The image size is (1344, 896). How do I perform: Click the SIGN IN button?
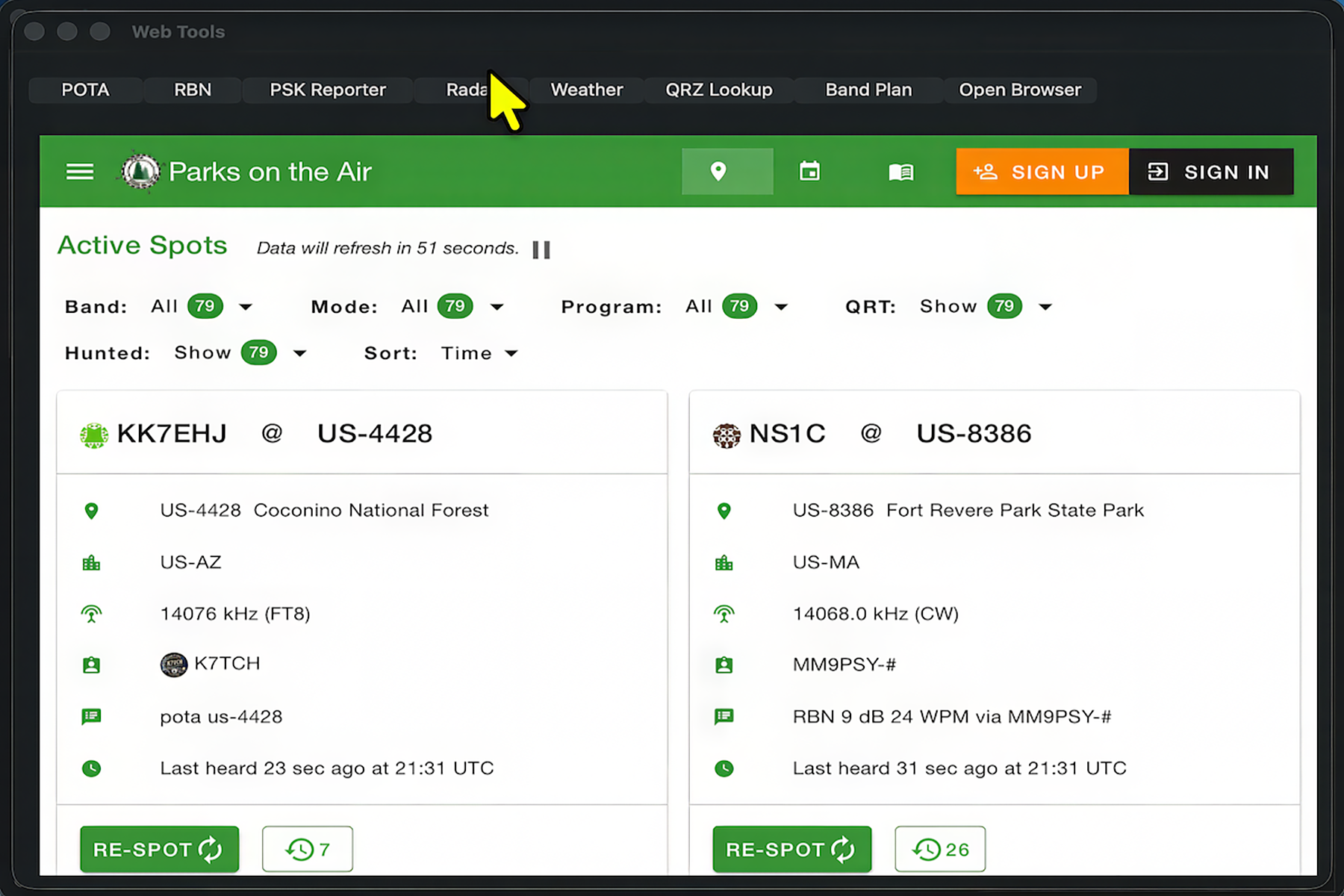point(1211,172)
